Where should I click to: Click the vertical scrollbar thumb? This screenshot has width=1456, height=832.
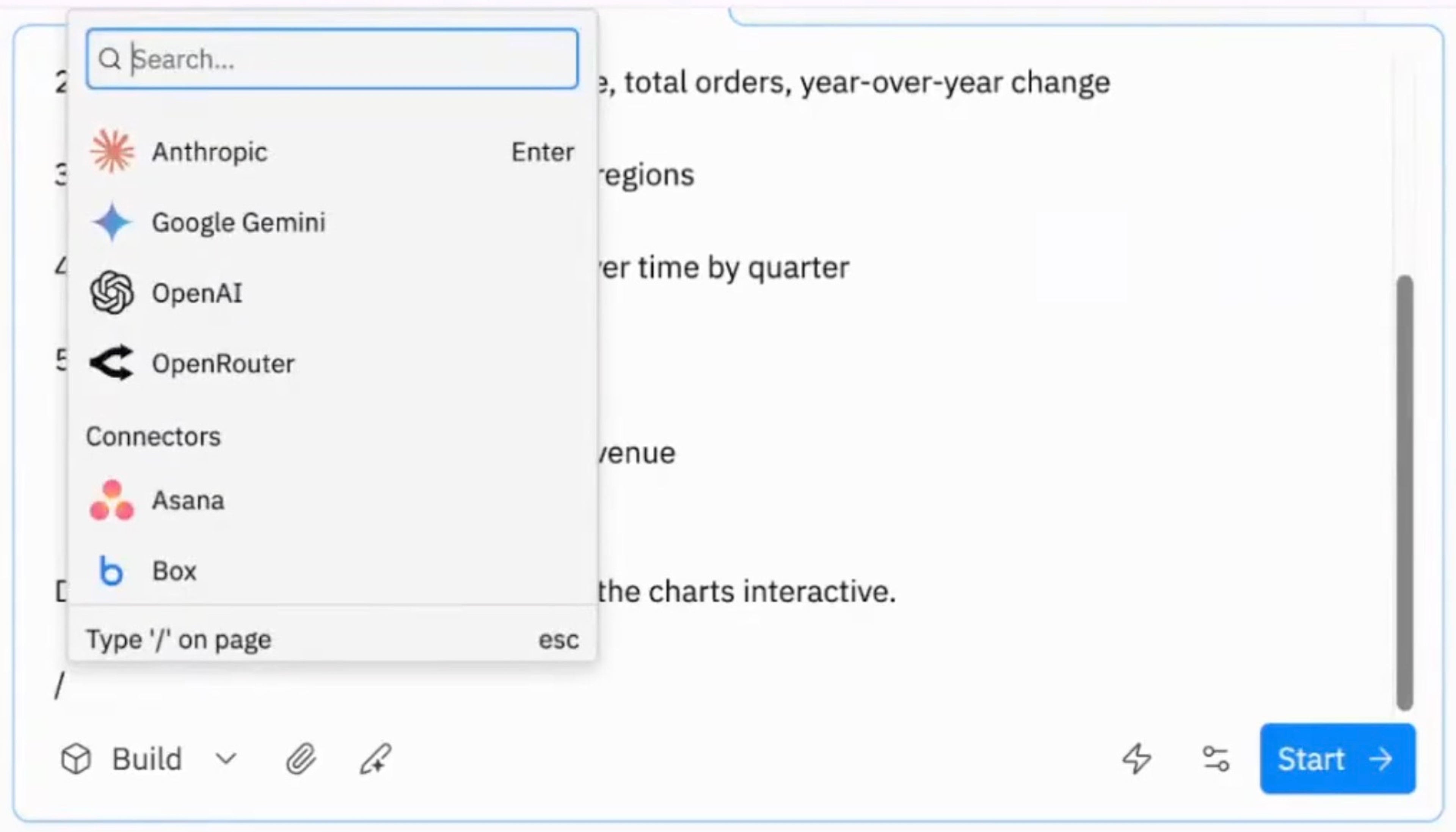pos(1404,491)
